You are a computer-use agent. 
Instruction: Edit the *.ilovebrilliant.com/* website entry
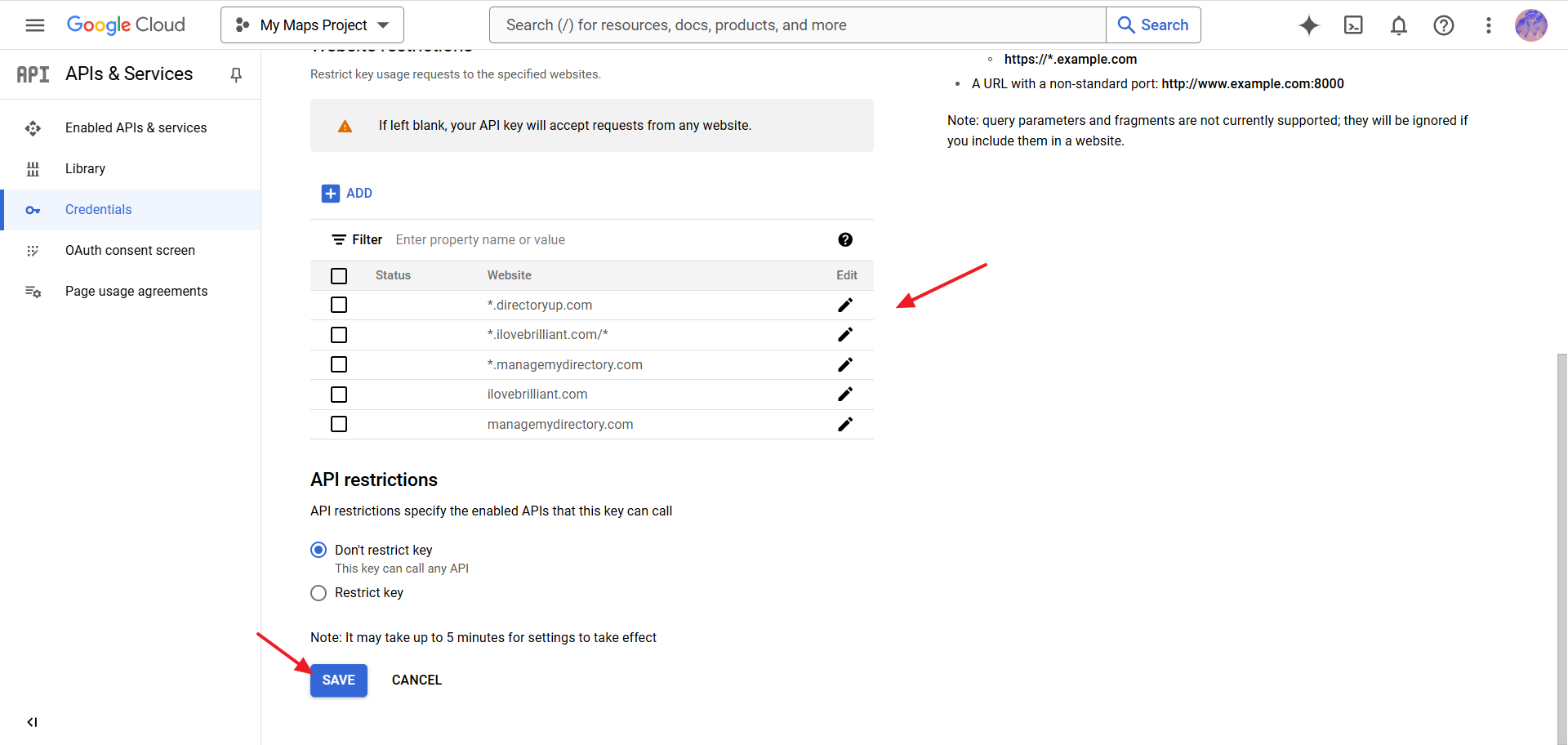845,335
